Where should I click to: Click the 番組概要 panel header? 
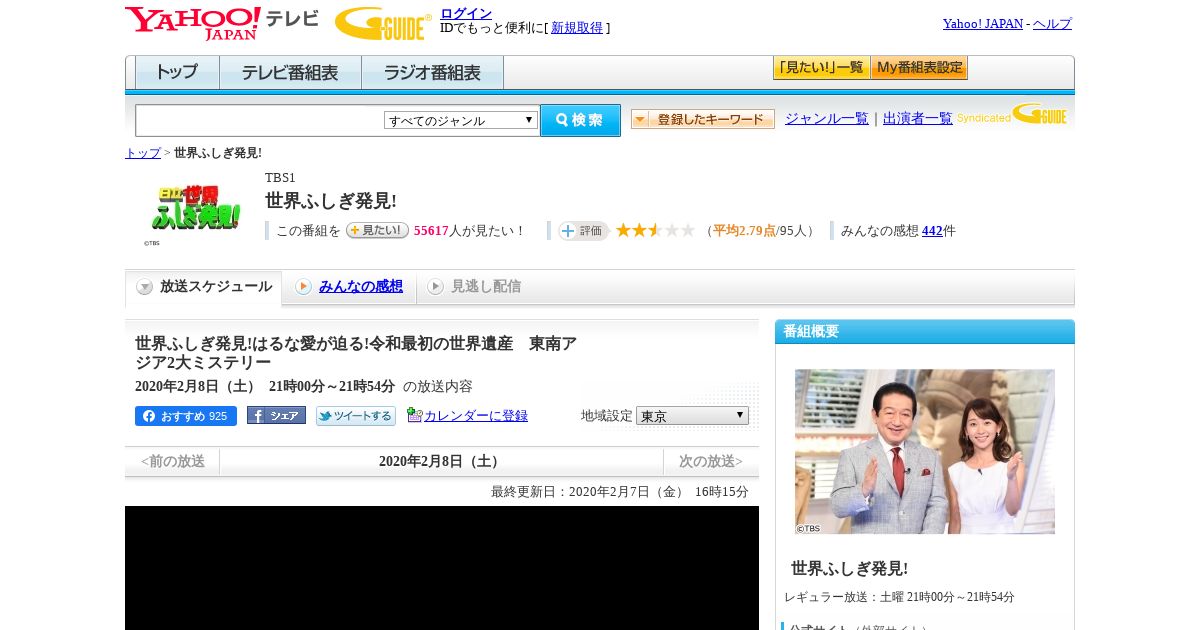(x=925, y=332)
